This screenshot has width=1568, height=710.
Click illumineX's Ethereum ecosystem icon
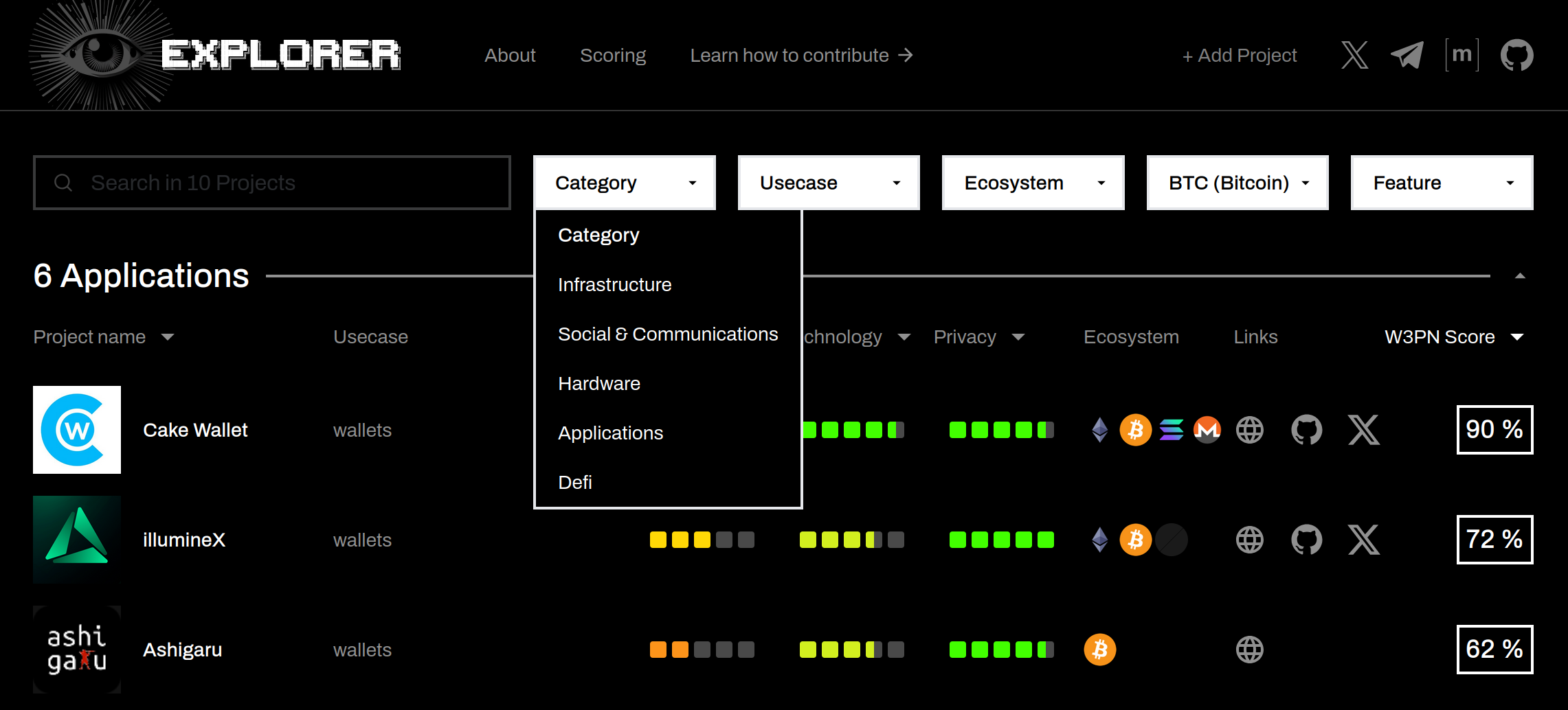[x=1100, y=540]
